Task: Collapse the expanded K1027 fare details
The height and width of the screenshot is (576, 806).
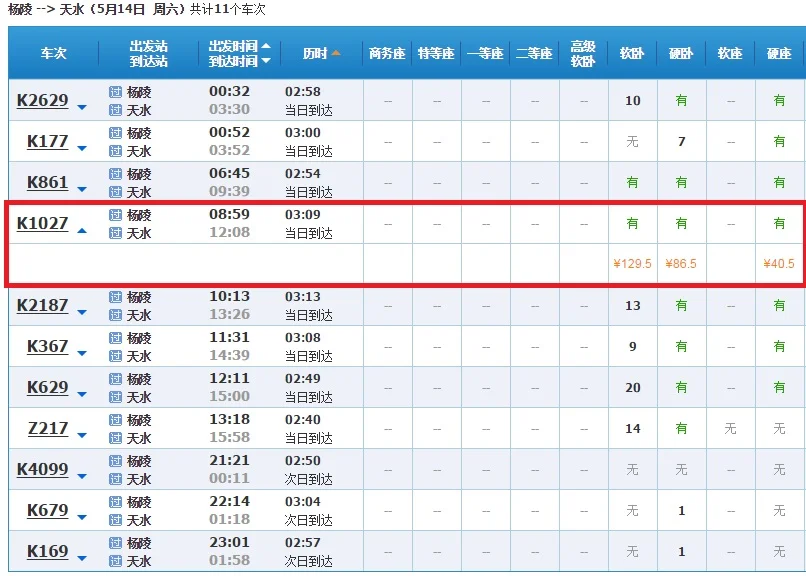Action: [x=82, y=232]
